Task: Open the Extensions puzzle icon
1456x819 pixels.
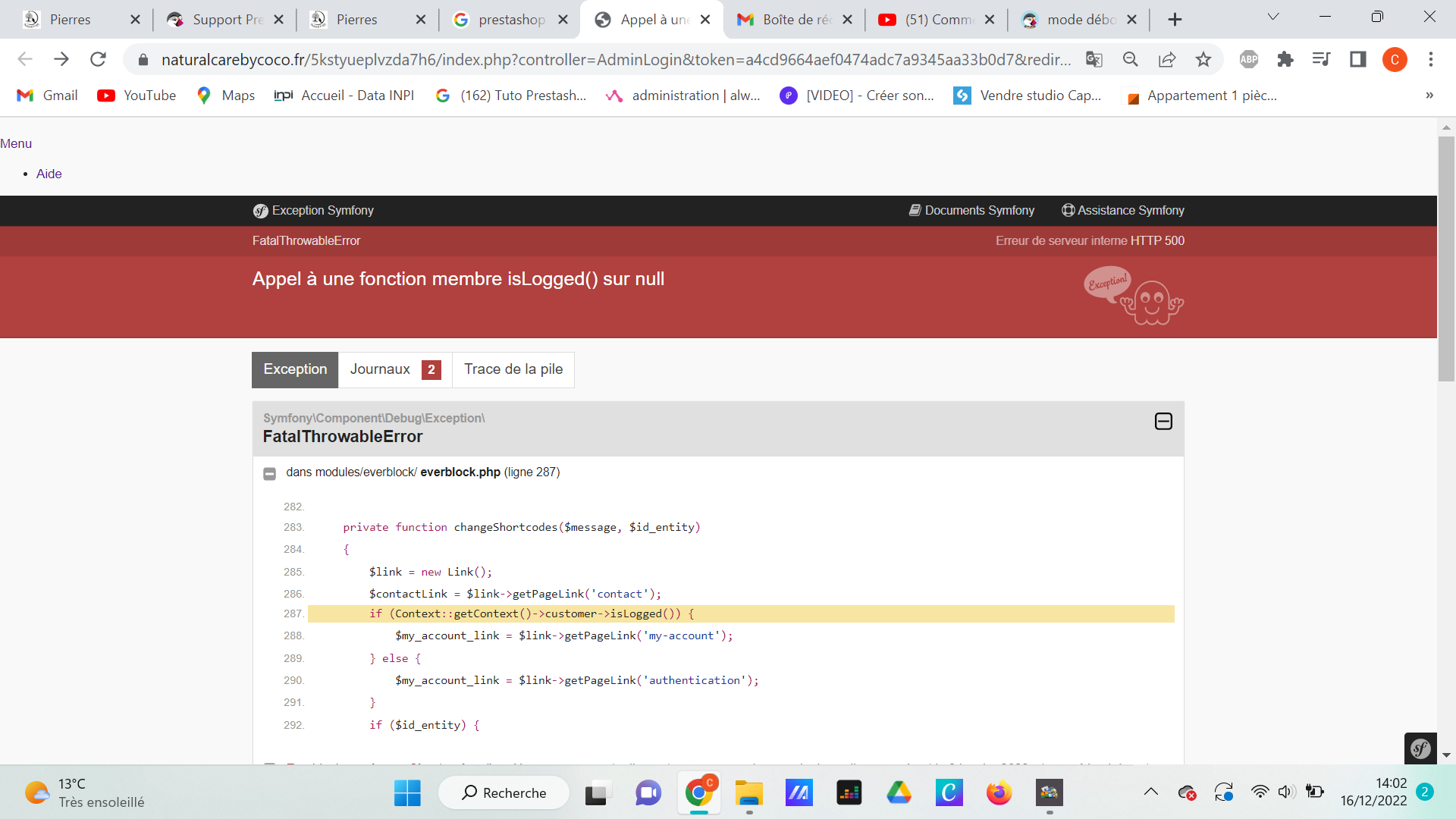Action: click(1285, 59)
